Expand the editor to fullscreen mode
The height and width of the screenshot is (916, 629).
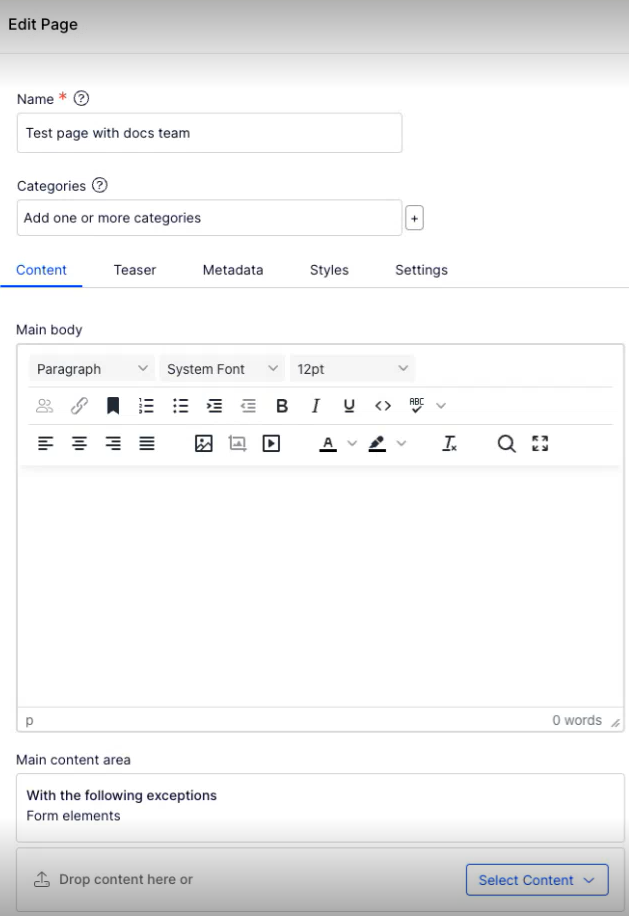[540, 443]
